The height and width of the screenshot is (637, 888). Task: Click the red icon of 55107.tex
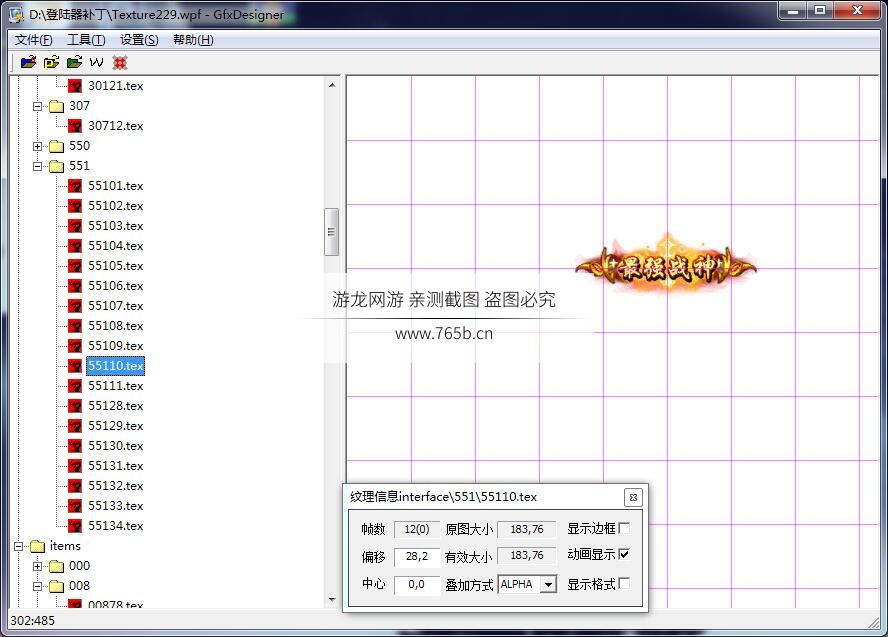pos(75,306)
